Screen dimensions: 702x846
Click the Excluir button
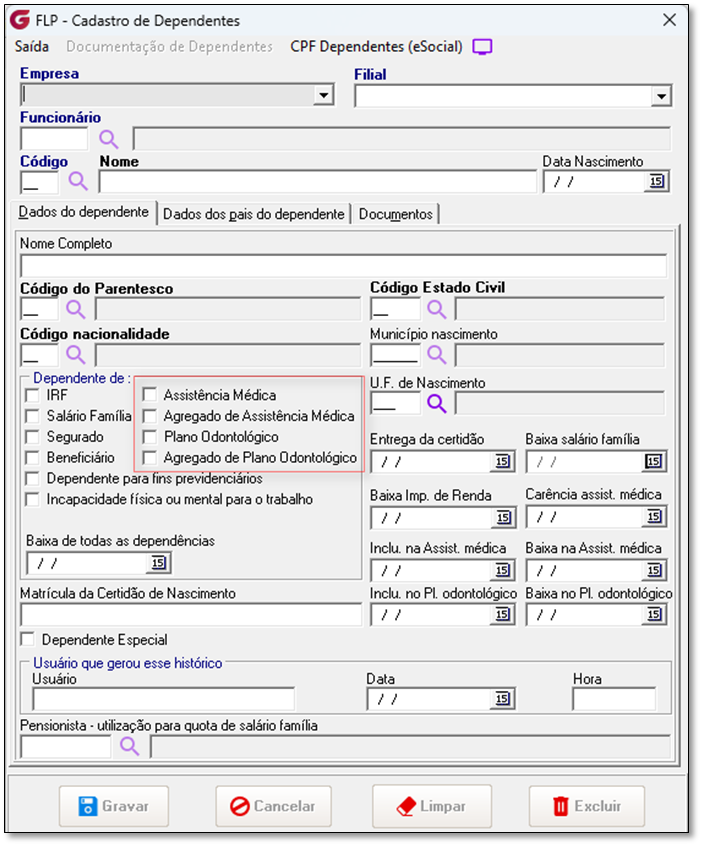587,806
